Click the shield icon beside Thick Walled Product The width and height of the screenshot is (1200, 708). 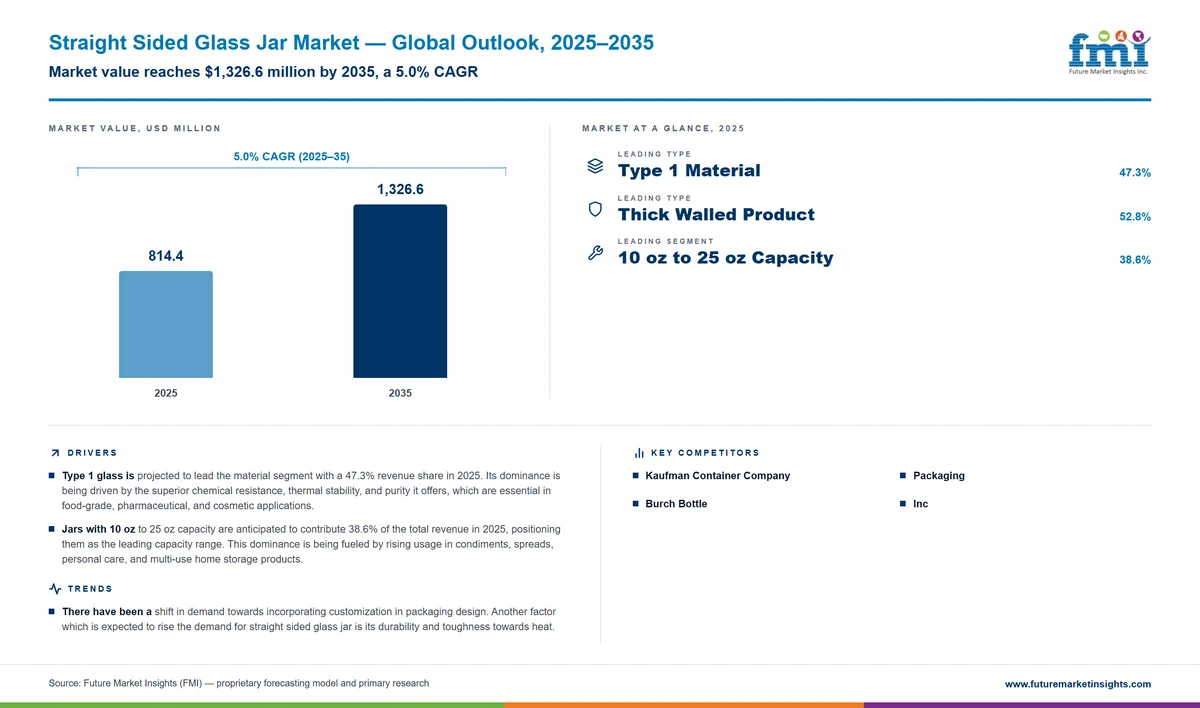tap(594, 210)
